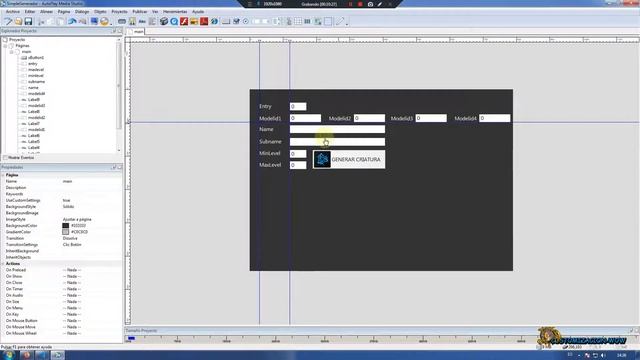Click the Build disc toolbar icon
640x360 pixels.
pyautogui.click(x=104, y=21)
